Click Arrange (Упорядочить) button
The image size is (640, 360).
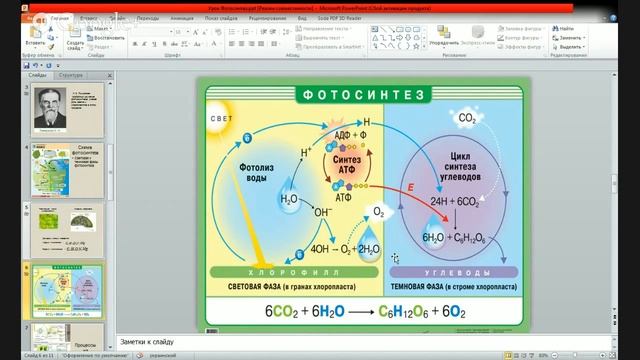coord(444,36)
